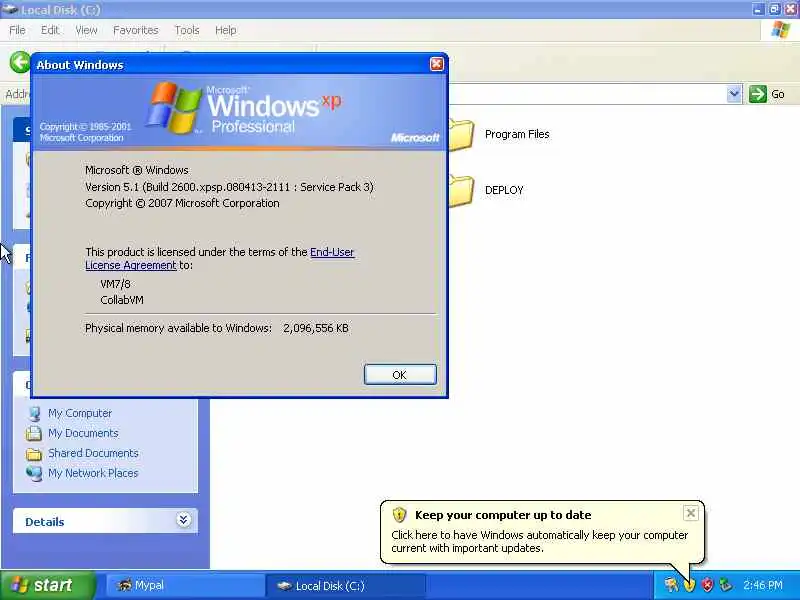800x600 pixels.
Task: Click the Shared Documents folder icon
Action: pos(34,454)
